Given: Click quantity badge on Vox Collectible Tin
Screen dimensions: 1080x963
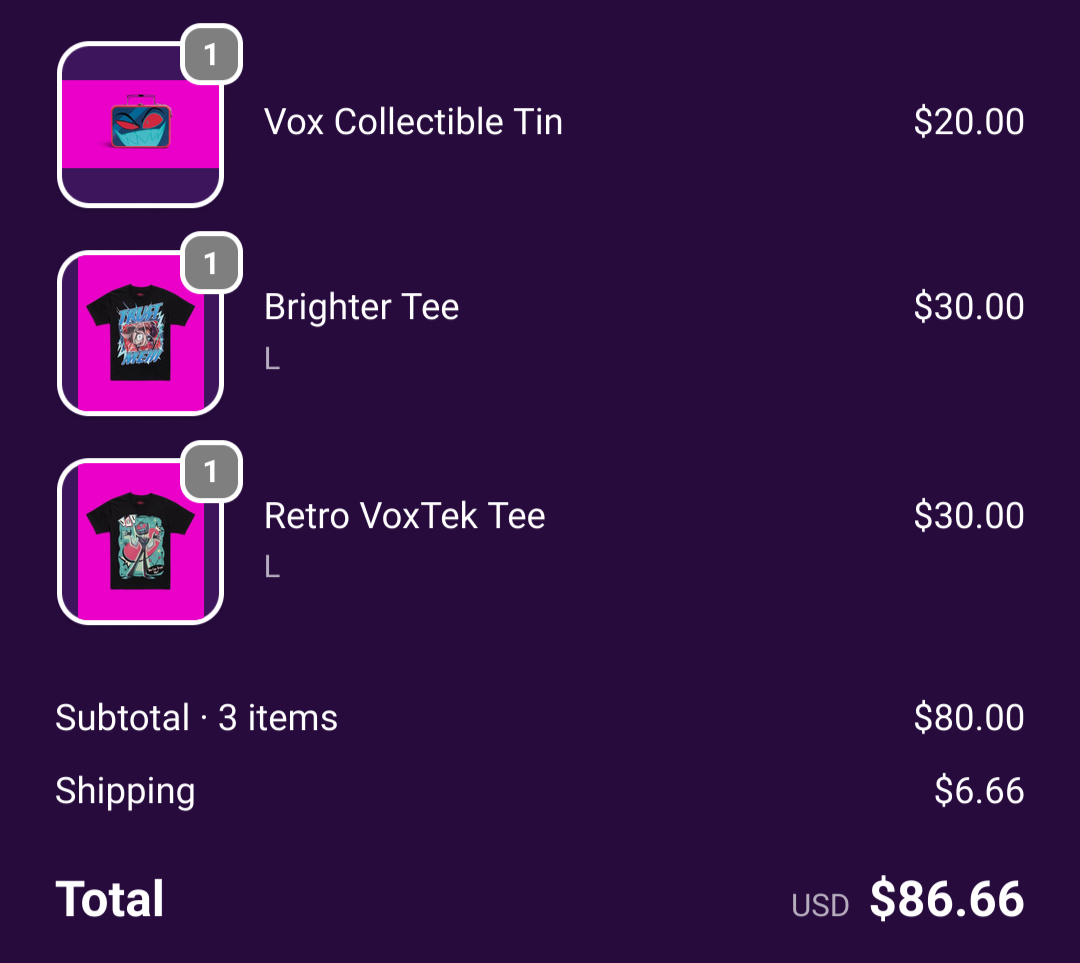Looking at the screenshot, I should click(211, 54).
